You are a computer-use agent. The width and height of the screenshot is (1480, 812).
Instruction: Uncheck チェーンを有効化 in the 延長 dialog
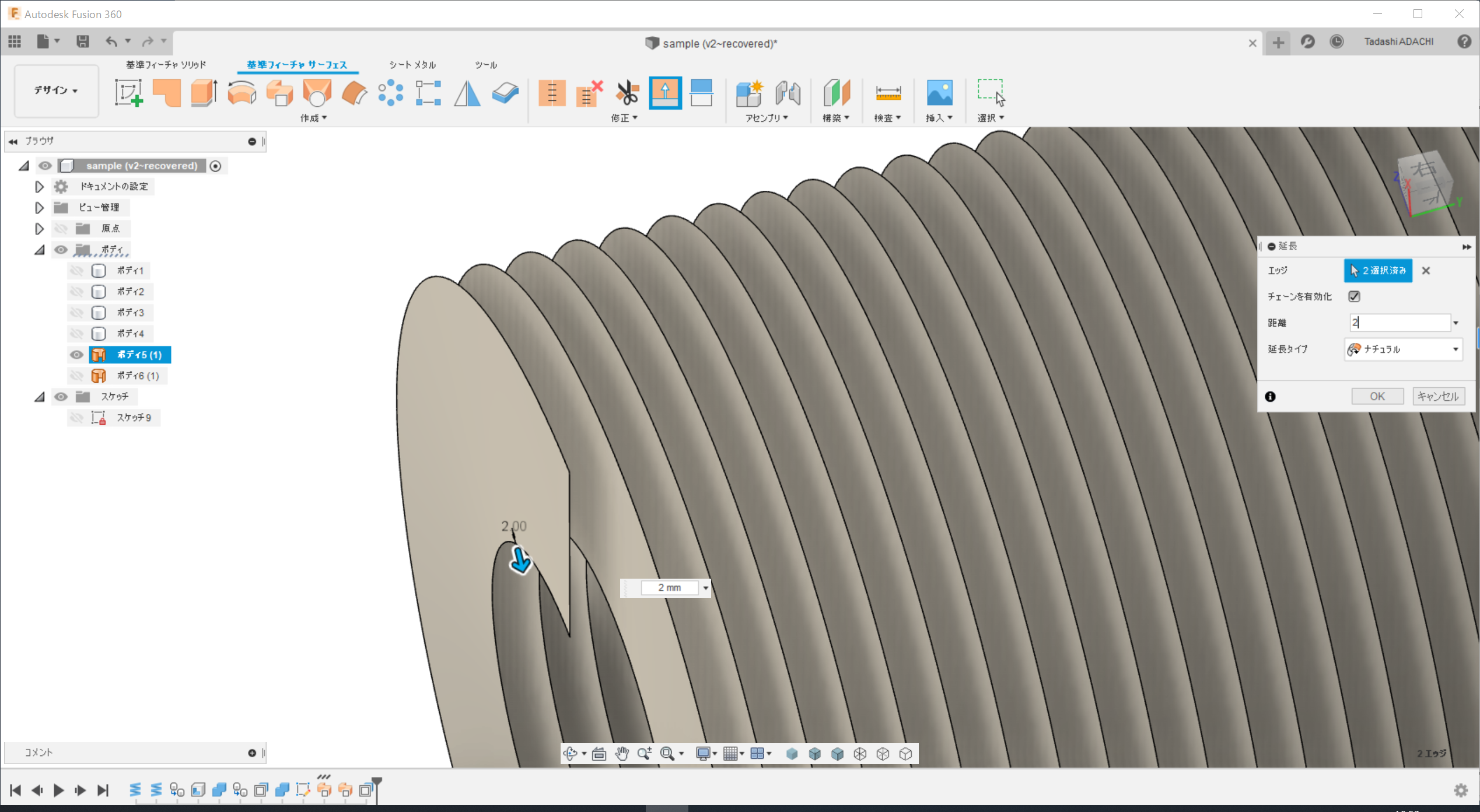pyautogui.click(x=1355, y=296)
